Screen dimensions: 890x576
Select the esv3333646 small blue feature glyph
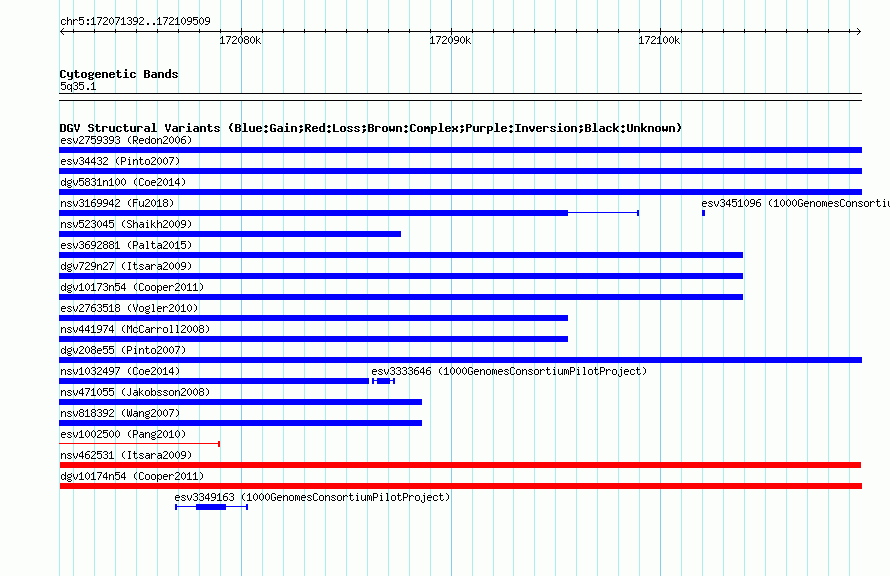tap(383, 381)
